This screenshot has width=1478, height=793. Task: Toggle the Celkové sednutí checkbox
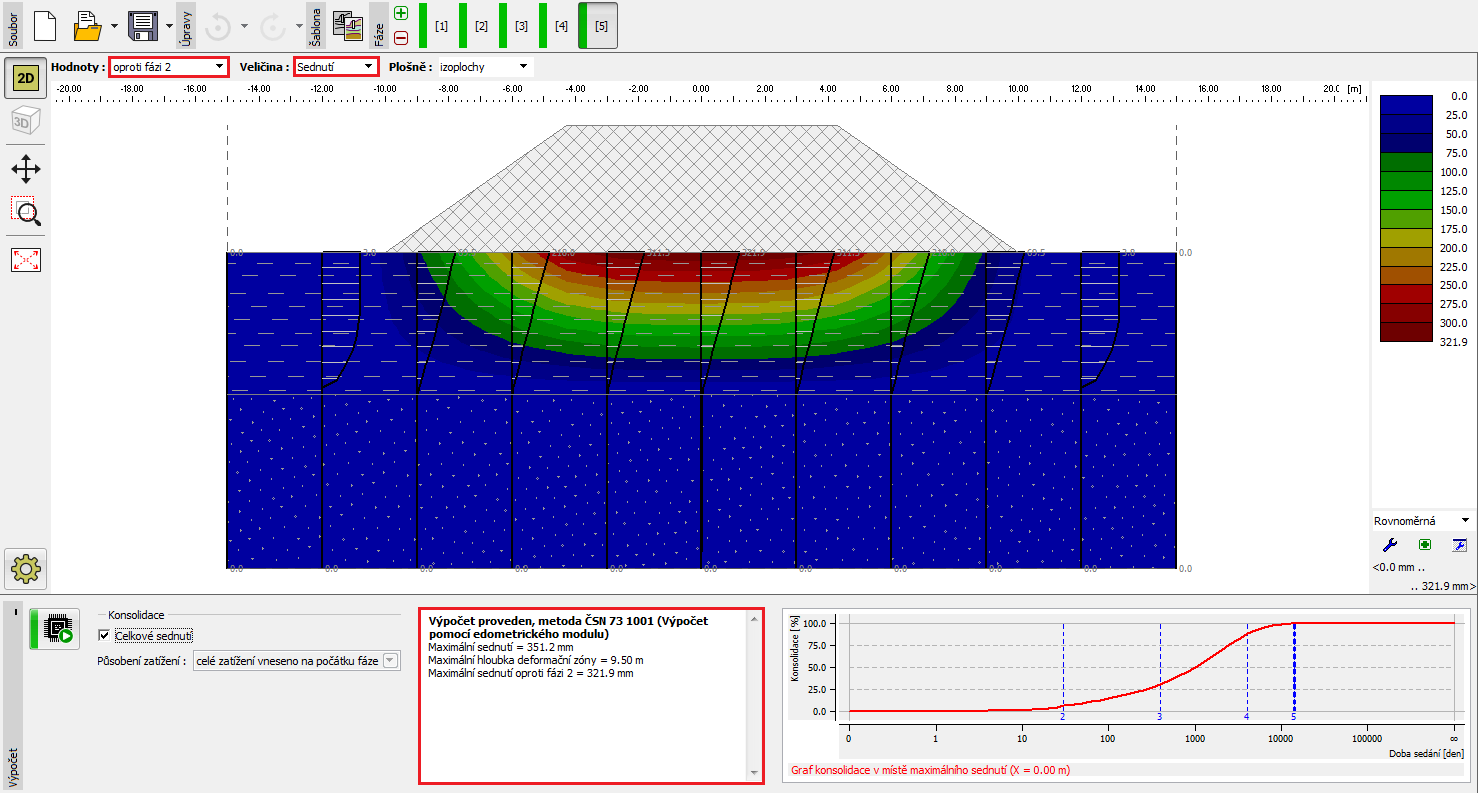(x=105, y=635)
